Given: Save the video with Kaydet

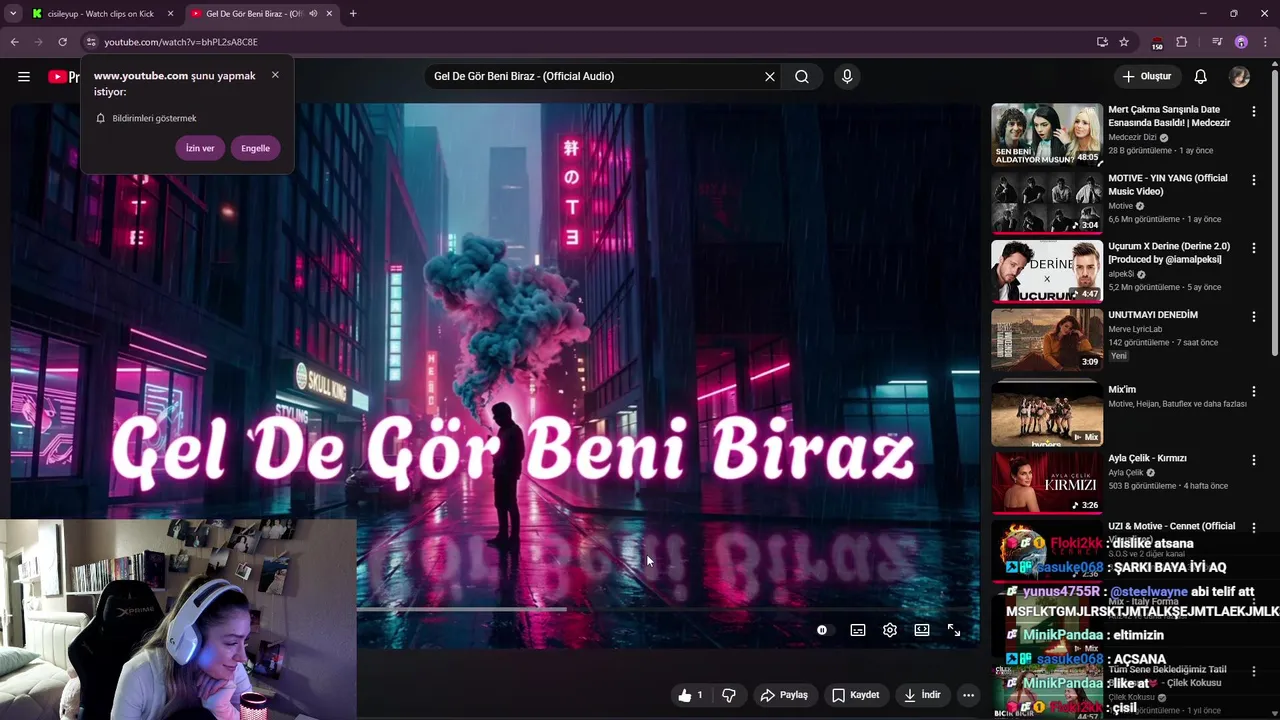Looking at the screenshot, I should (x=856, y=695).
